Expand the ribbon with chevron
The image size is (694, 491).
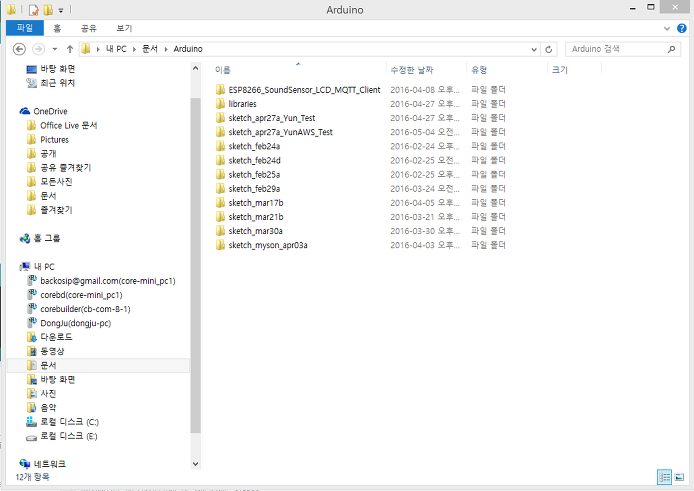point(667,28)
